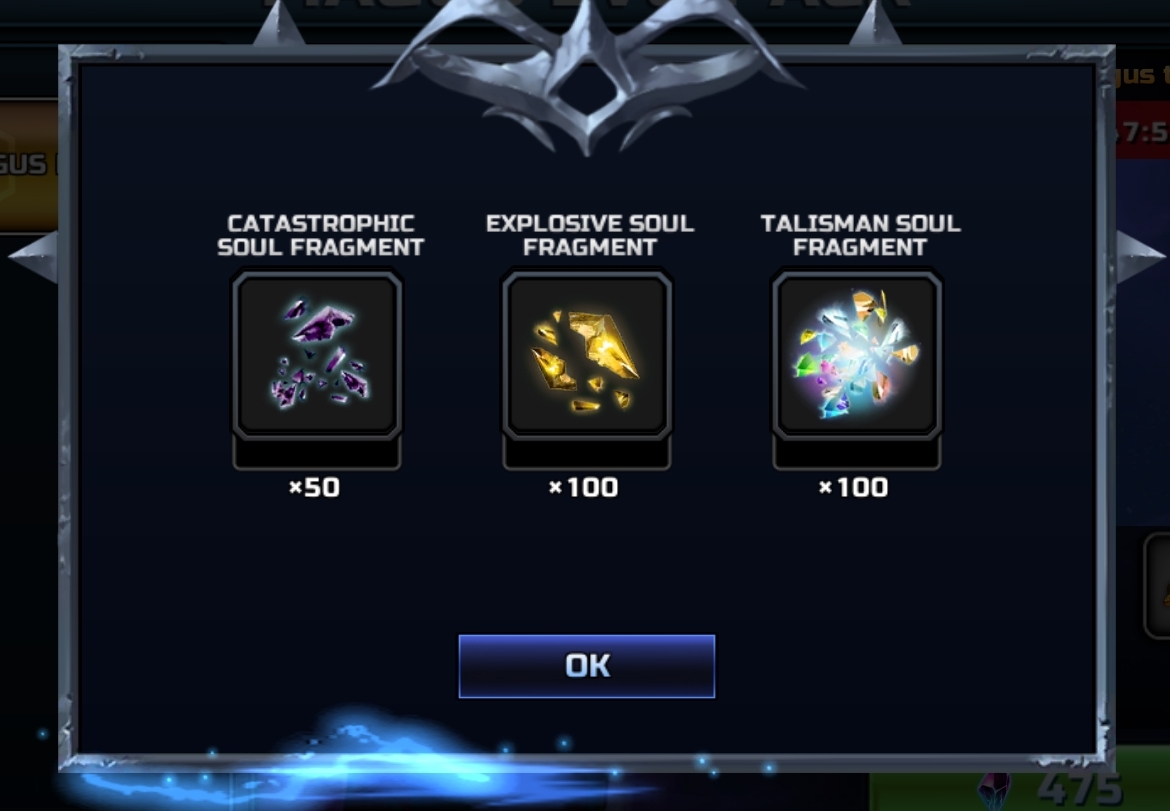This screenshot has height=811, width=1170.
Task: Tap the 475 currency counter
Action: 1079,789
